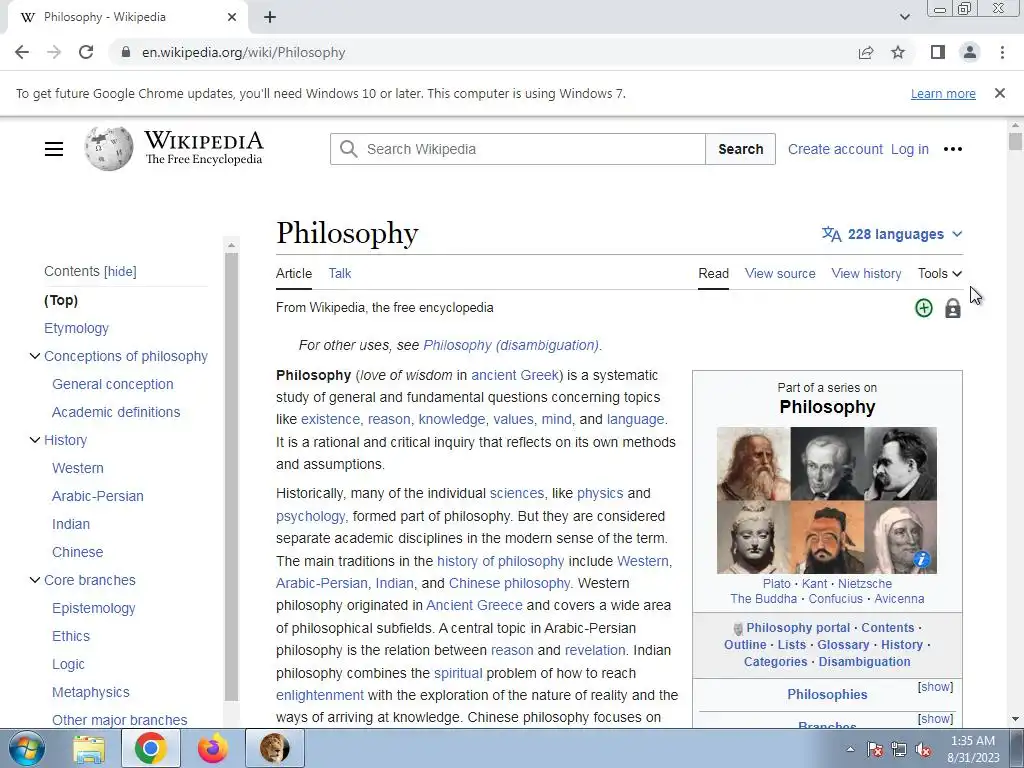This screenshot has height=768, width=1024.
Task: Open the View history tab
Action: pos(866,274)
